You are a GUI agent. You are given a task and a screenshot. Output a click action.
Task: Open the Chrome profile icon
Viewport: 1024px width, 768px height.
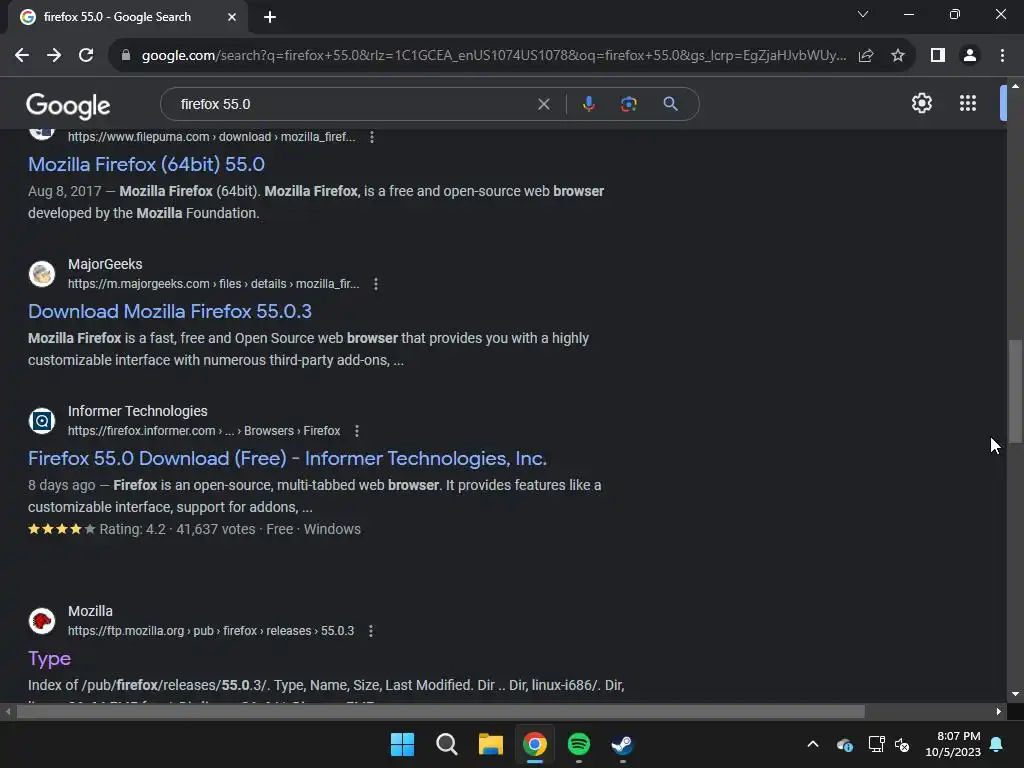pyautogui.click(x=970, y=56)
